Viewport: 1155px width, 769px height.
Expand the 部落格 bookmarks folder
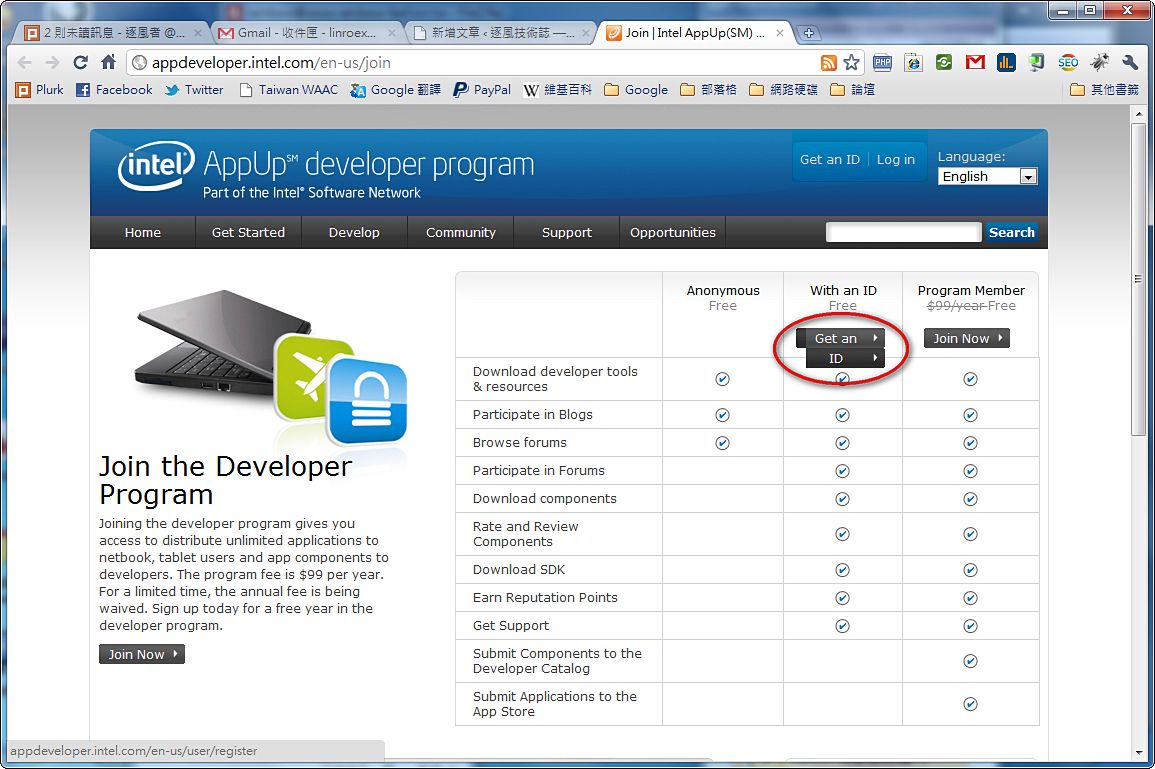coord(708,90)
